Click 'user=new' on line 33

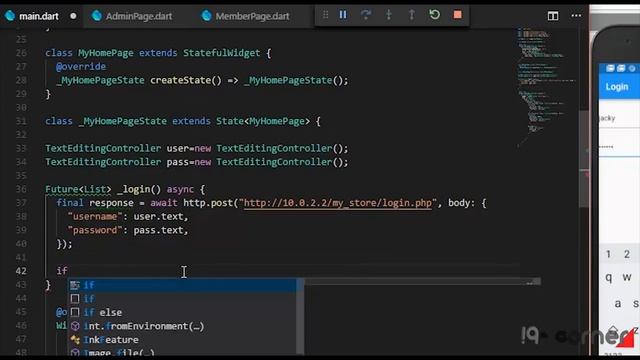point(189,149)
